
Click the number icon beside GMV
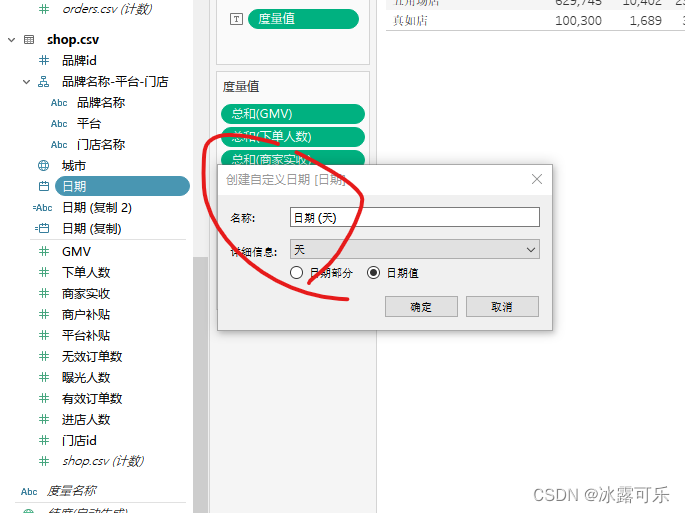tap(44, 251)
